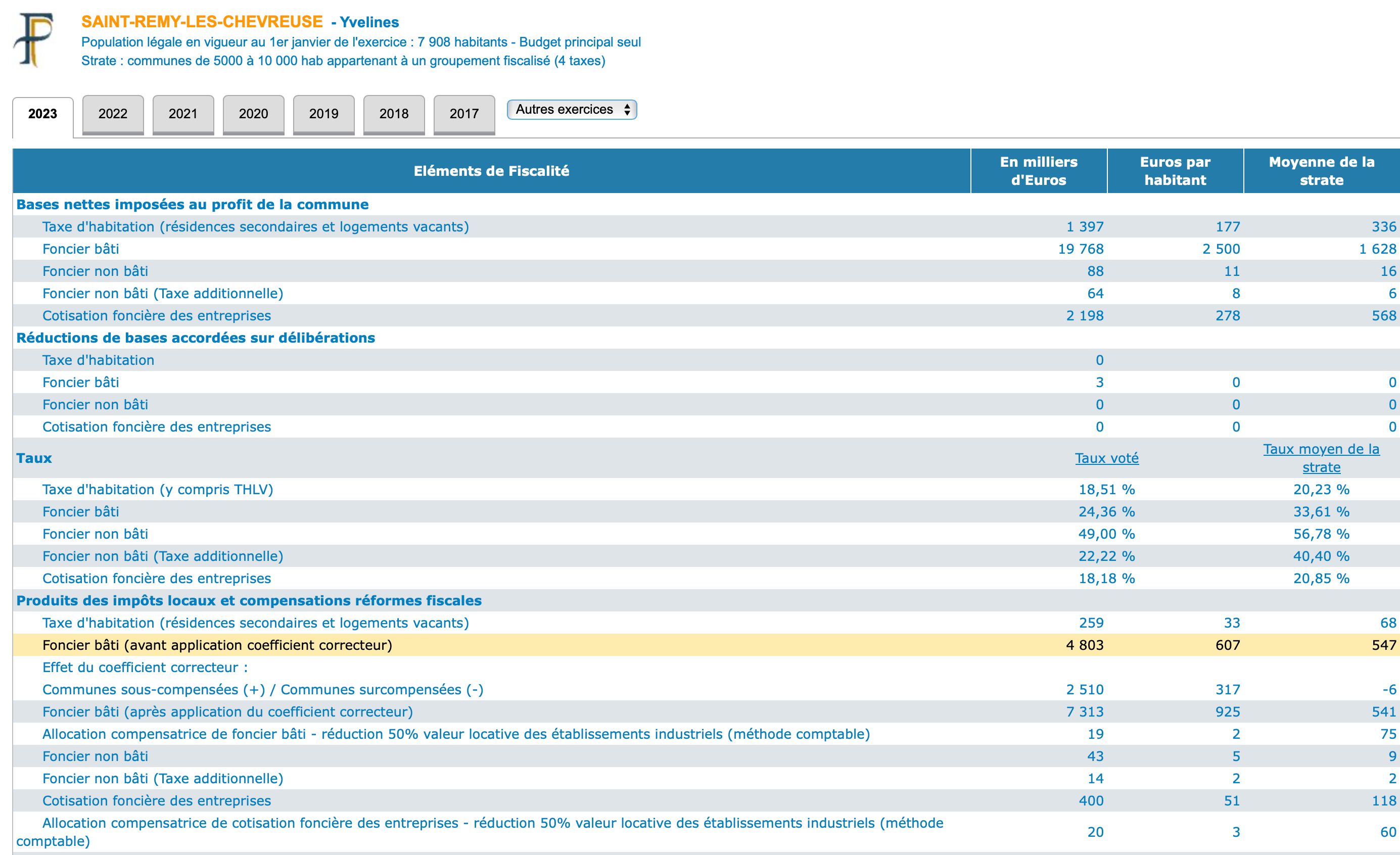Screen dimensions: 1400x855
Task: Click the FP logo icon
Action: pyautogui.click(x=33, y=40)
